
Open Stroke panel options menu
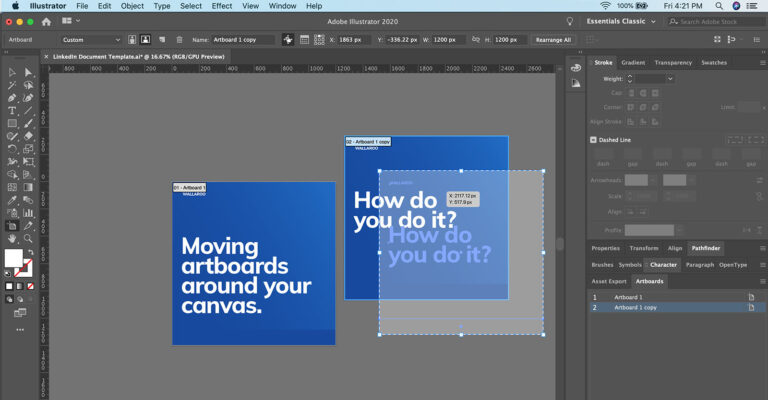point(762,63)
